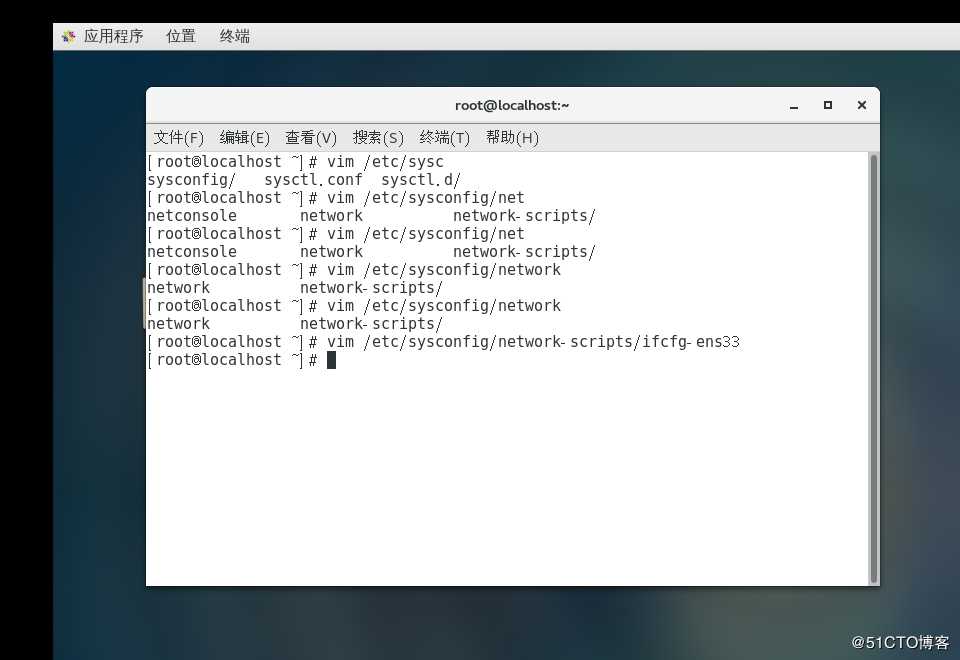Click the terminal vertical scrollbar
The width and height of the screenshot is (960, 660).
point(874,369)
